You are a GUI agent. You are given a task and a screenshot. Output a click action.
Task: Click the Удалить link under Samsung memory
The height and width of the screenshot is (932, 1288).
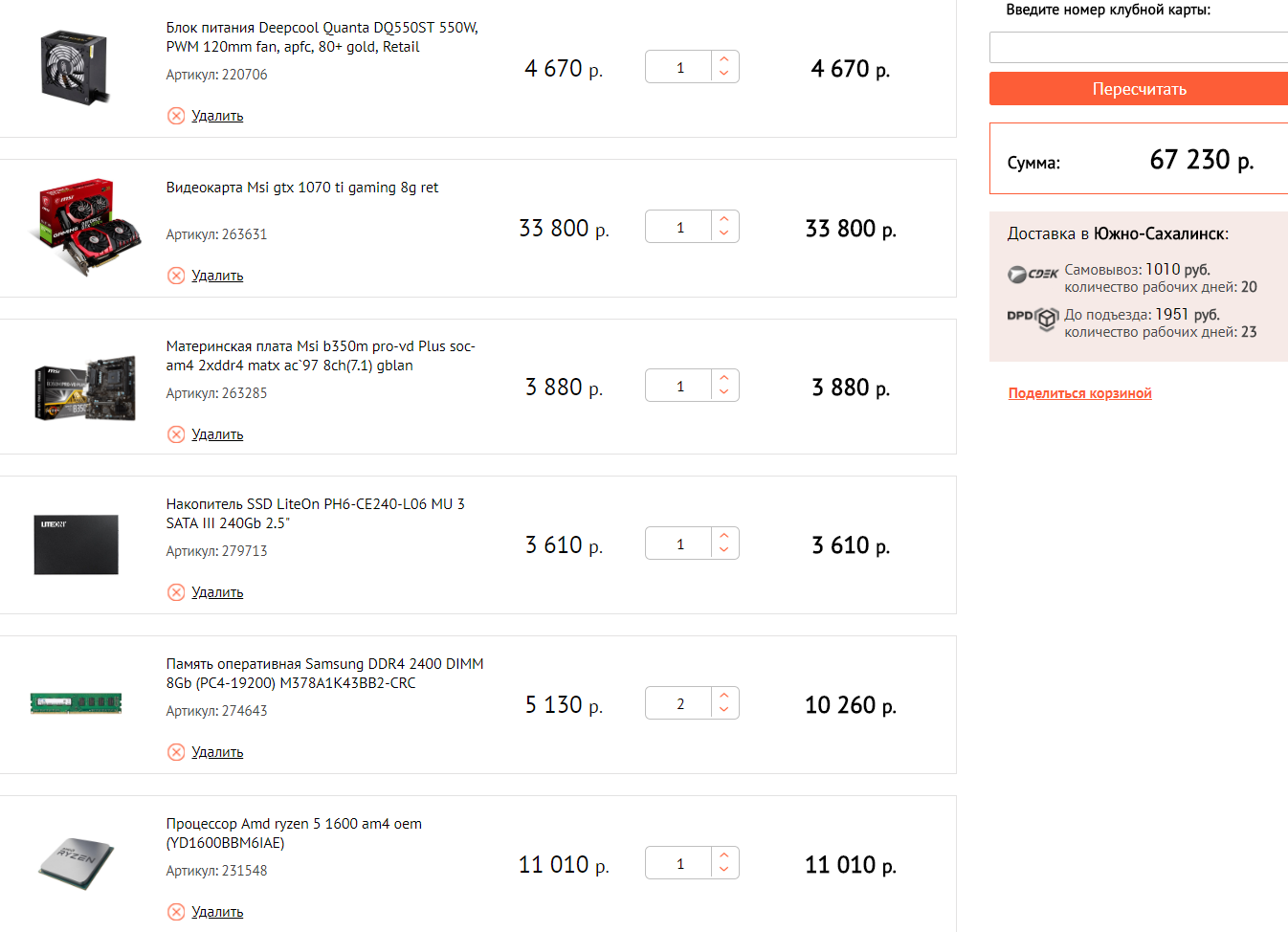(x=217, y=752)
